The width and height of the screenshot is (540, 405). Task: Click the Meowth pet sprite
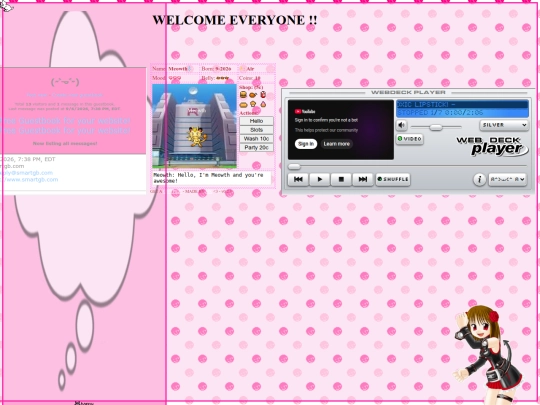[197, 136]
